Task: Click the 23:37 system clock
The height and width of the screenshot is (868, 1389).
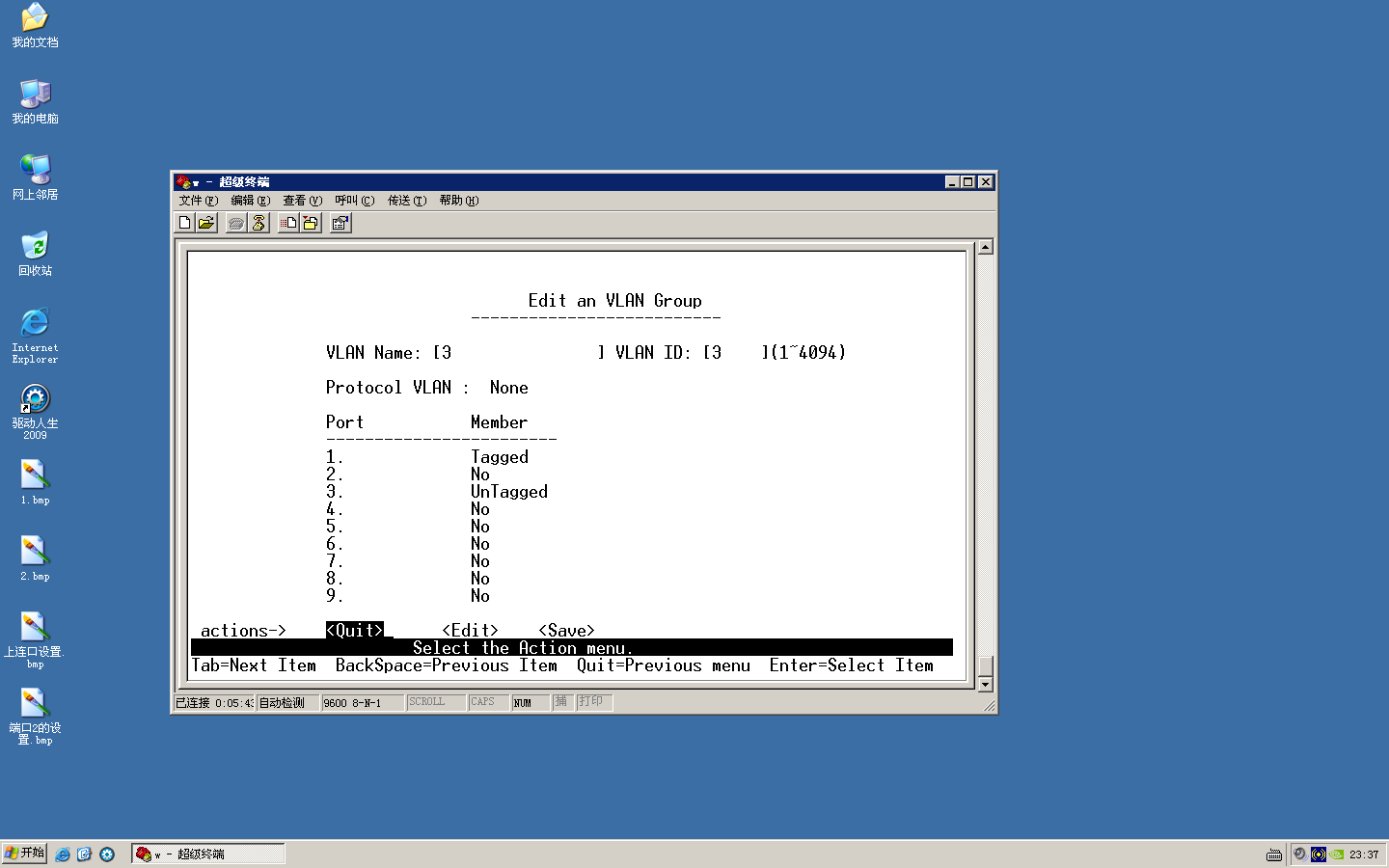Action: coord(1364,854)
